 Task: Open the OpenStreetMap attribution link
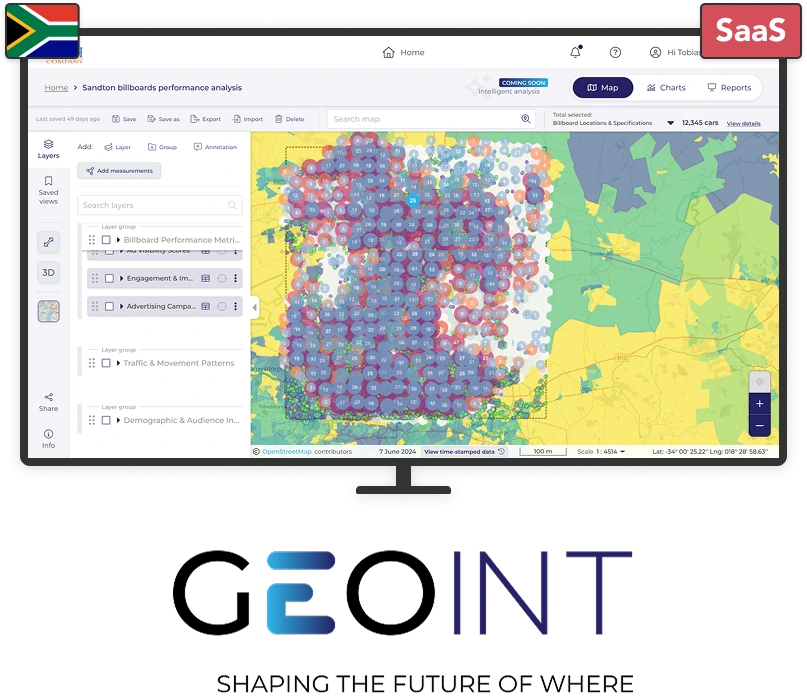click(x=287, y=451)
